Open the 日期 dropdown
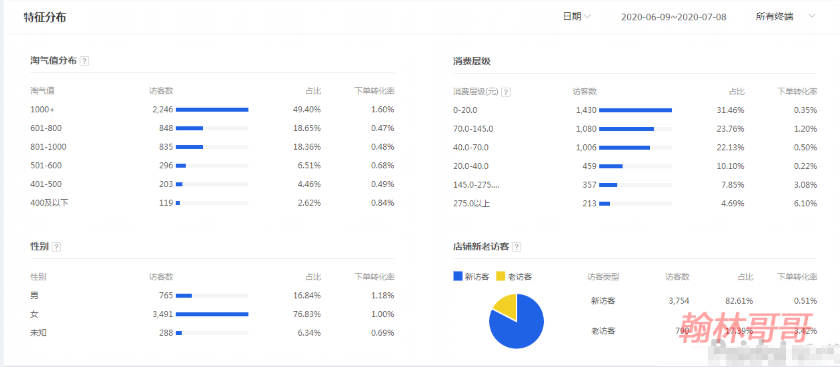 [x=576, y=17]
